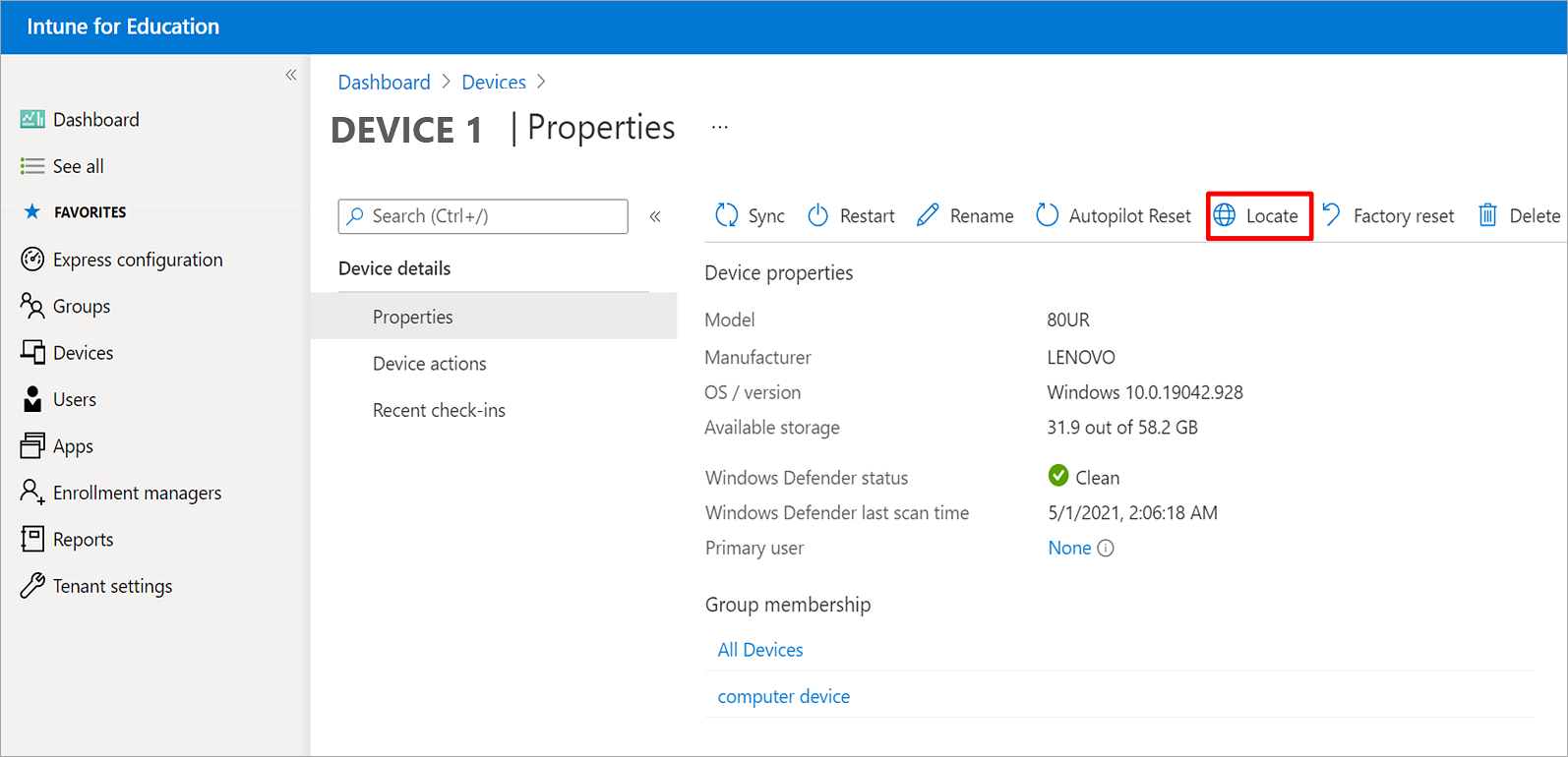Click the Sync device icon
1568x757 pixels.
[x=727, y=215]
